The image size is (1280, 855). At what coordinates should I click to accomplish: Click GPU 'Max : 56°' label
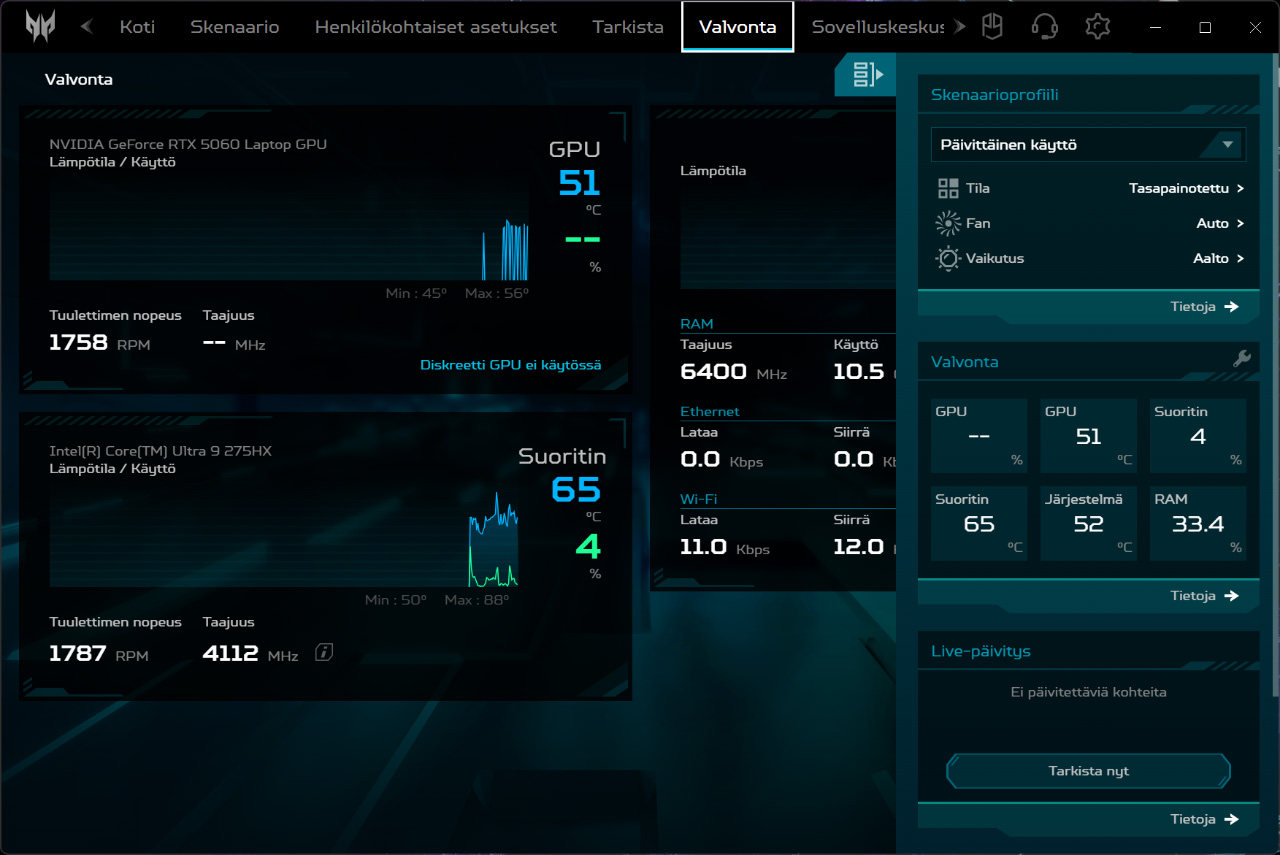(497, 293)
